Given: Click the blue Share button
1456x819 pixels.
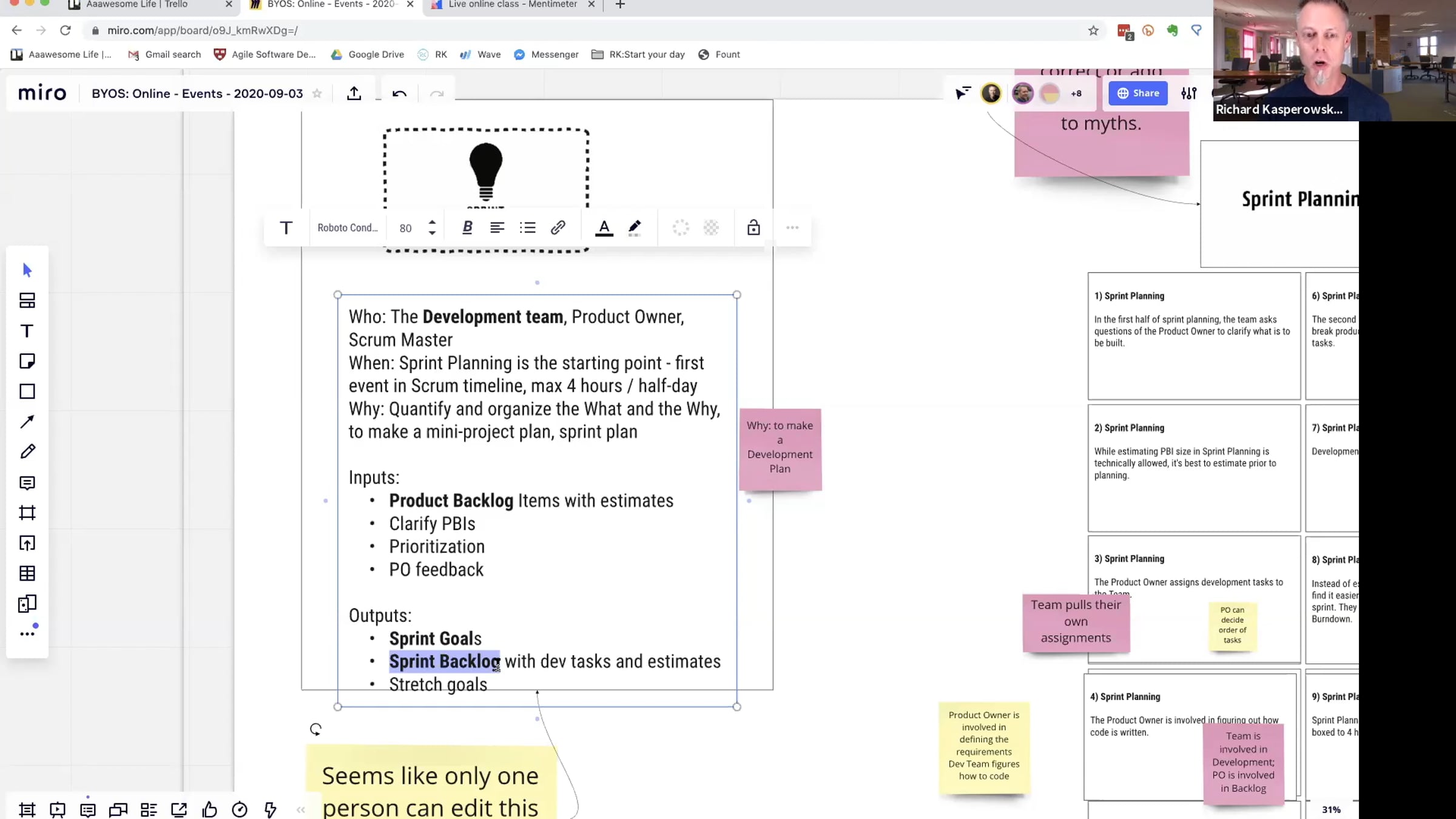Looking at the screenshot, I should point(1137,93).
